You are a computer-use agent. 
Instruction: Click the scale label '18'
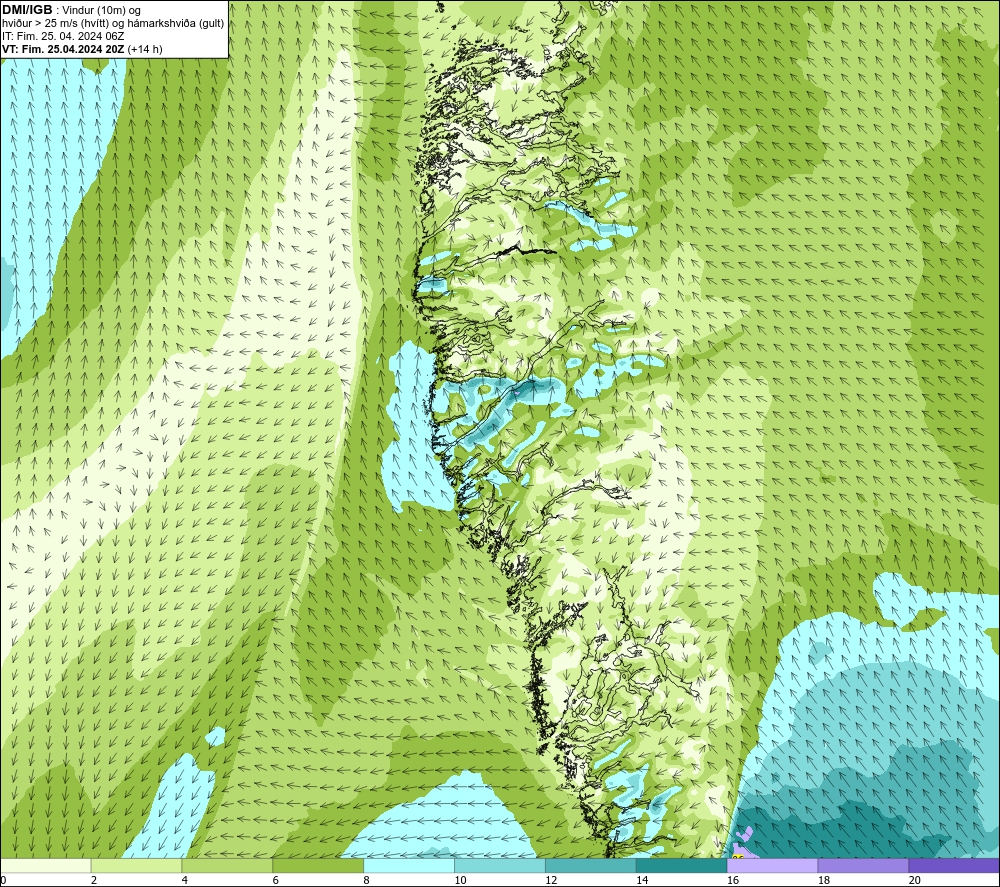click(824, 880)
